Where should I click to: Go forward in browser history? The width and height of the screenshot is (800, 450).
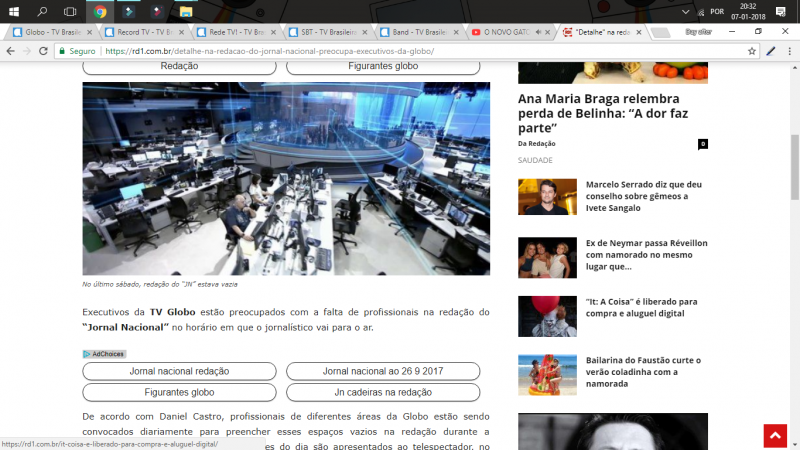click(27, 51)
